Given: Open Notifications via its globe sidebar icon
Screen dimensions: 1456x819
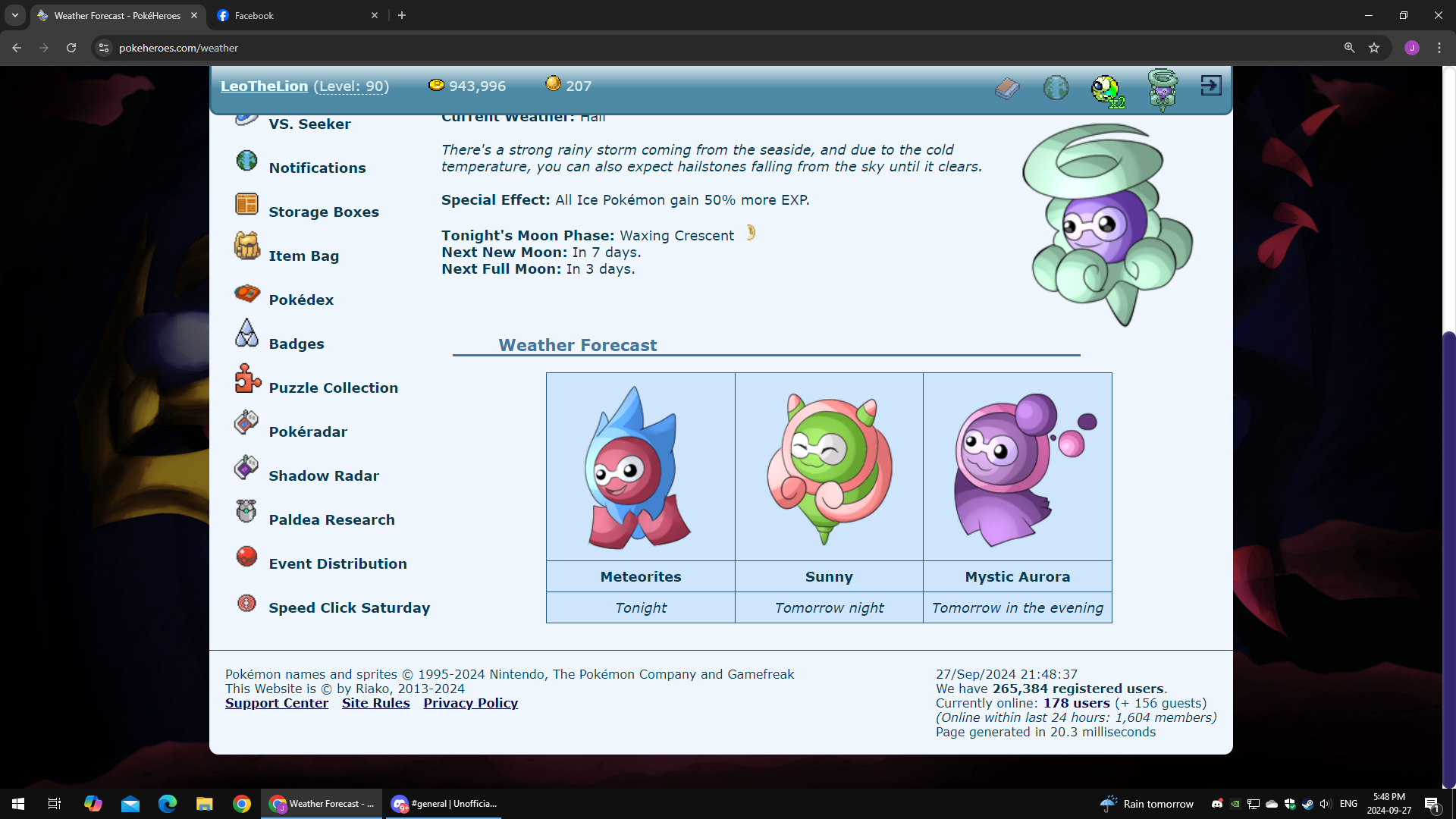Looking at the screenshot, I should 246,160.
